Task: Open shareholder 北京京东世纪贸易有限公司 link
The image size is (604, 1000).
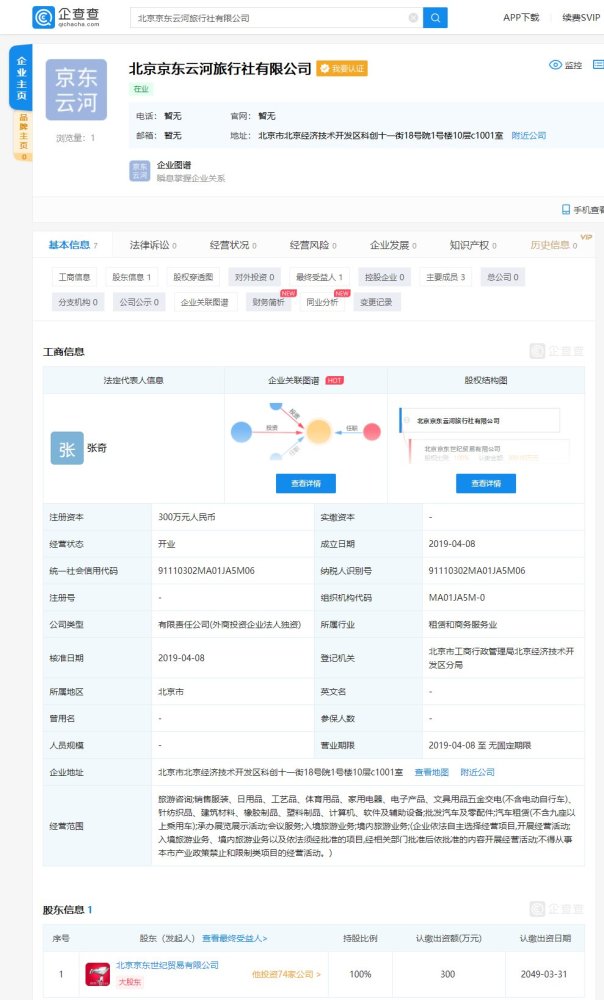Action: pyautogui.click(x=167, y=965)
